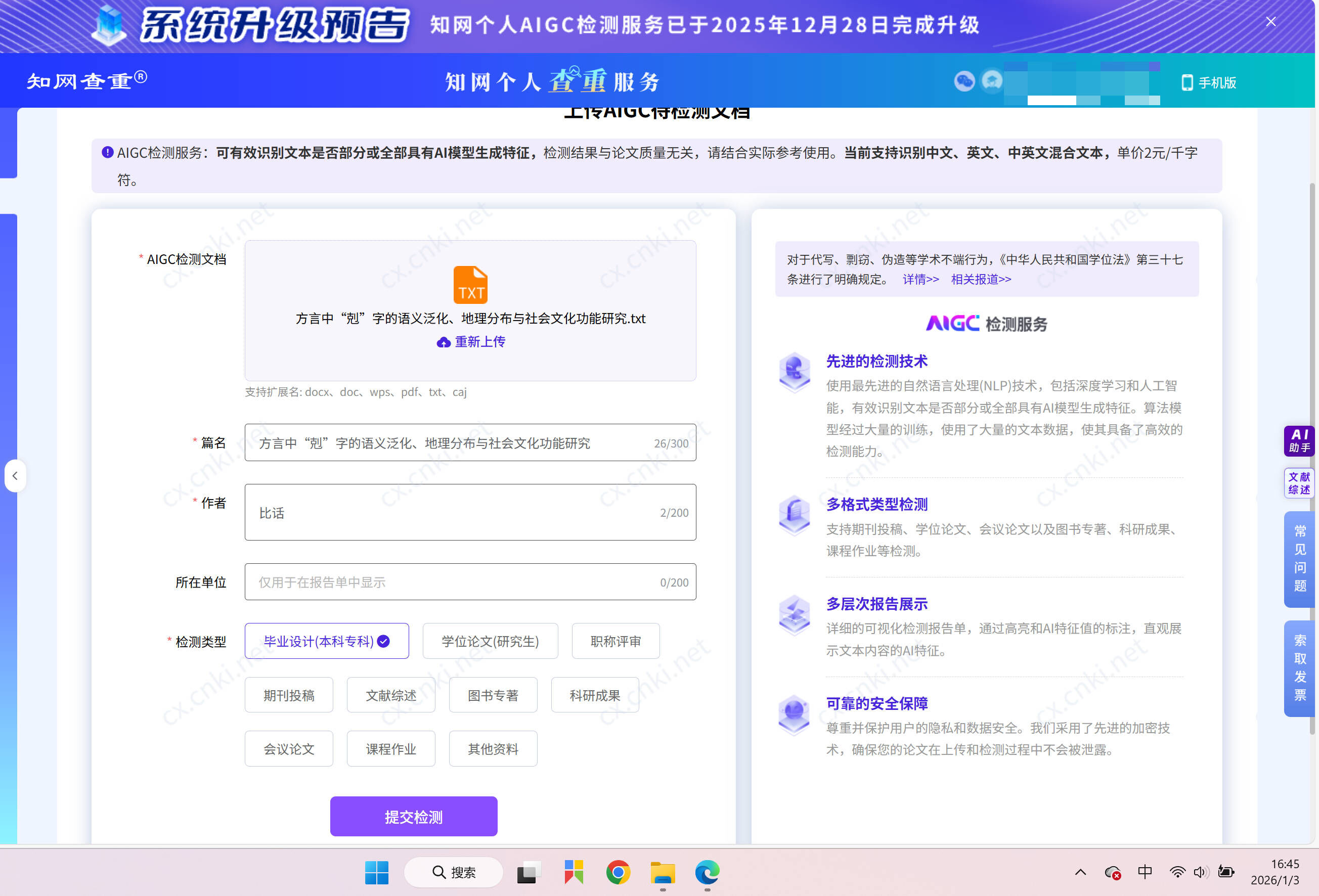Viewport: 1319px width, 896px height.
Task: Open the AI助手 panel on right edge
Action: click(x=1299, y=441)
